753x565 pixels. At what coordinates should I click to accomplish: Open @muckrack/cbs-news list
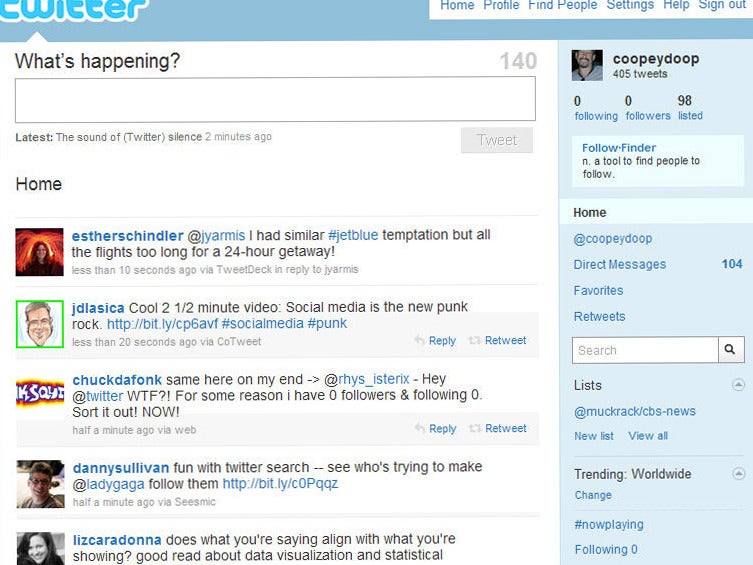pyautogui.click(x=634, y=411)
